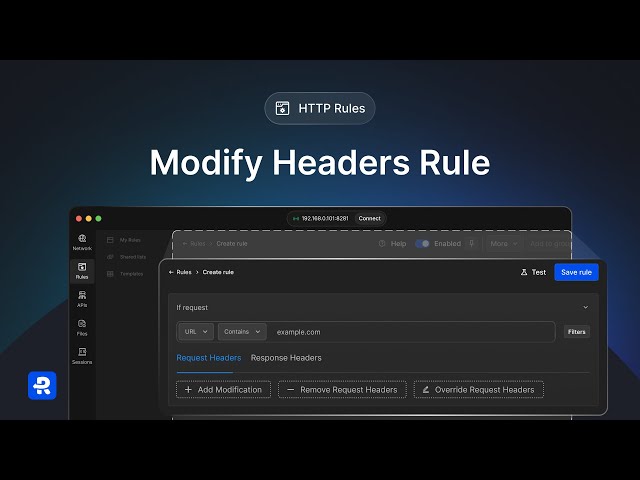Open the Files sidebar section
The width and height of the screenshot is (640, 480).
pyautogui.click(x=82, y=327)
